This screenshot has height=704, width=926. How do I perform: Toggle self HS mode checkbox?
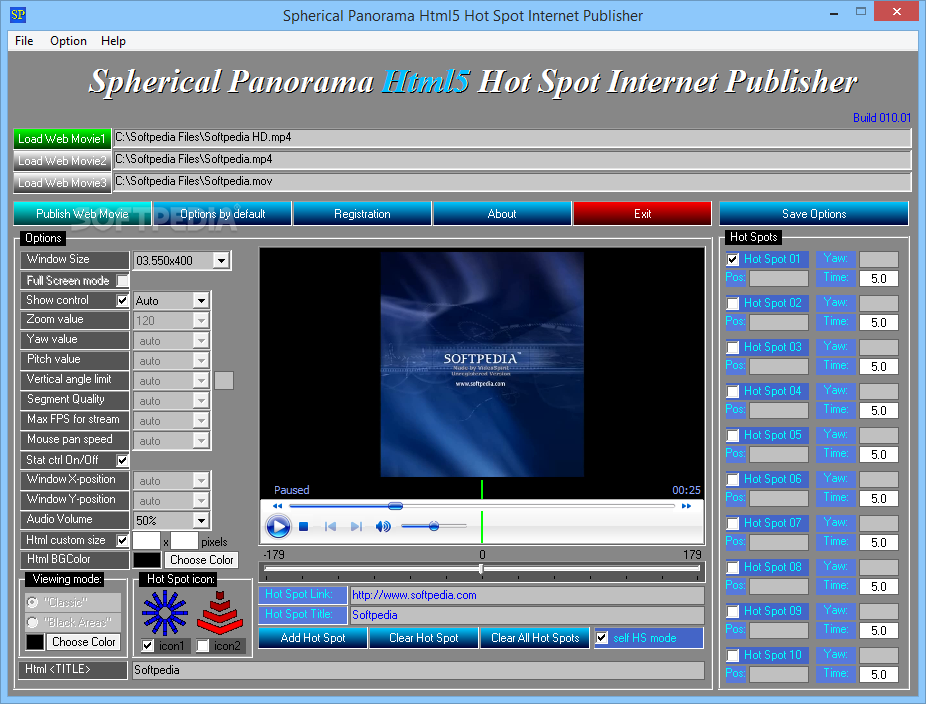(x=602, y=638)
